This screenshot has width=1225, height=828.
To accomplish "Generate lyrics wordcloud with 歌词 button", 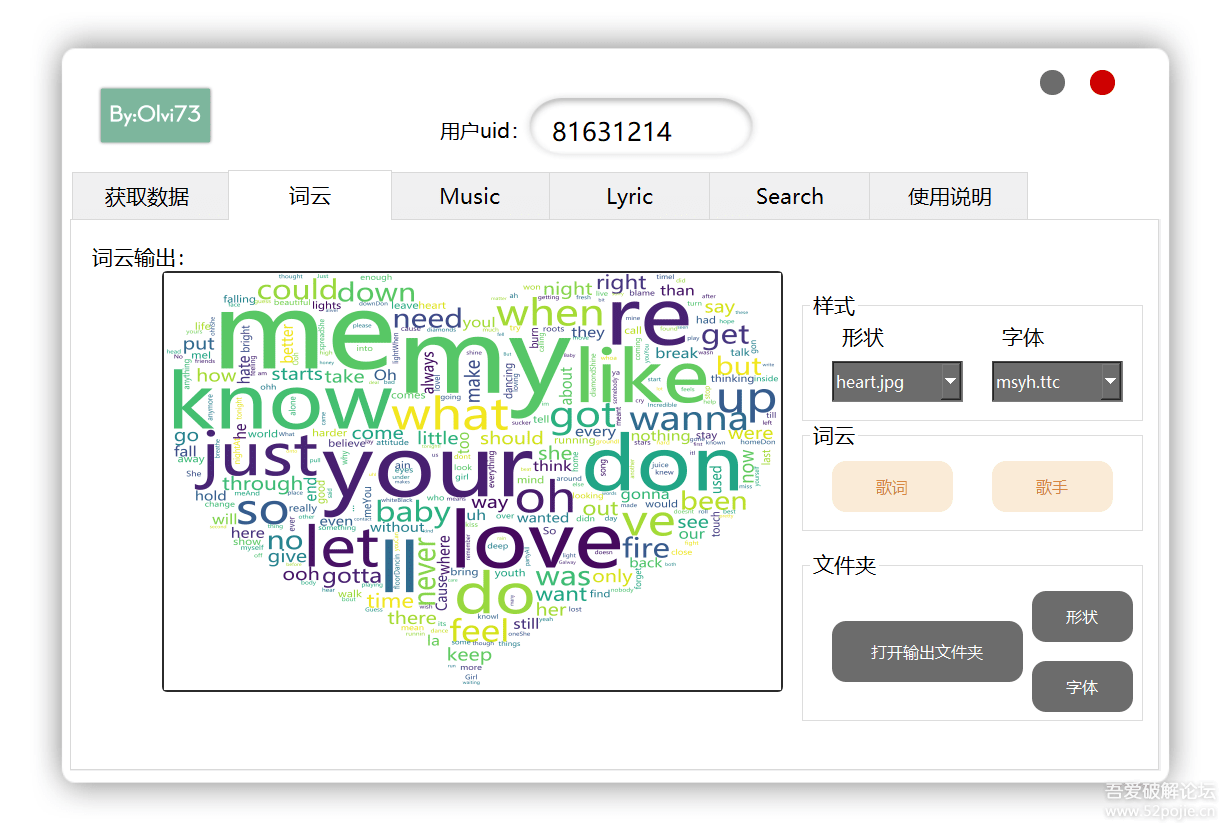I will [x=892, y=486].
